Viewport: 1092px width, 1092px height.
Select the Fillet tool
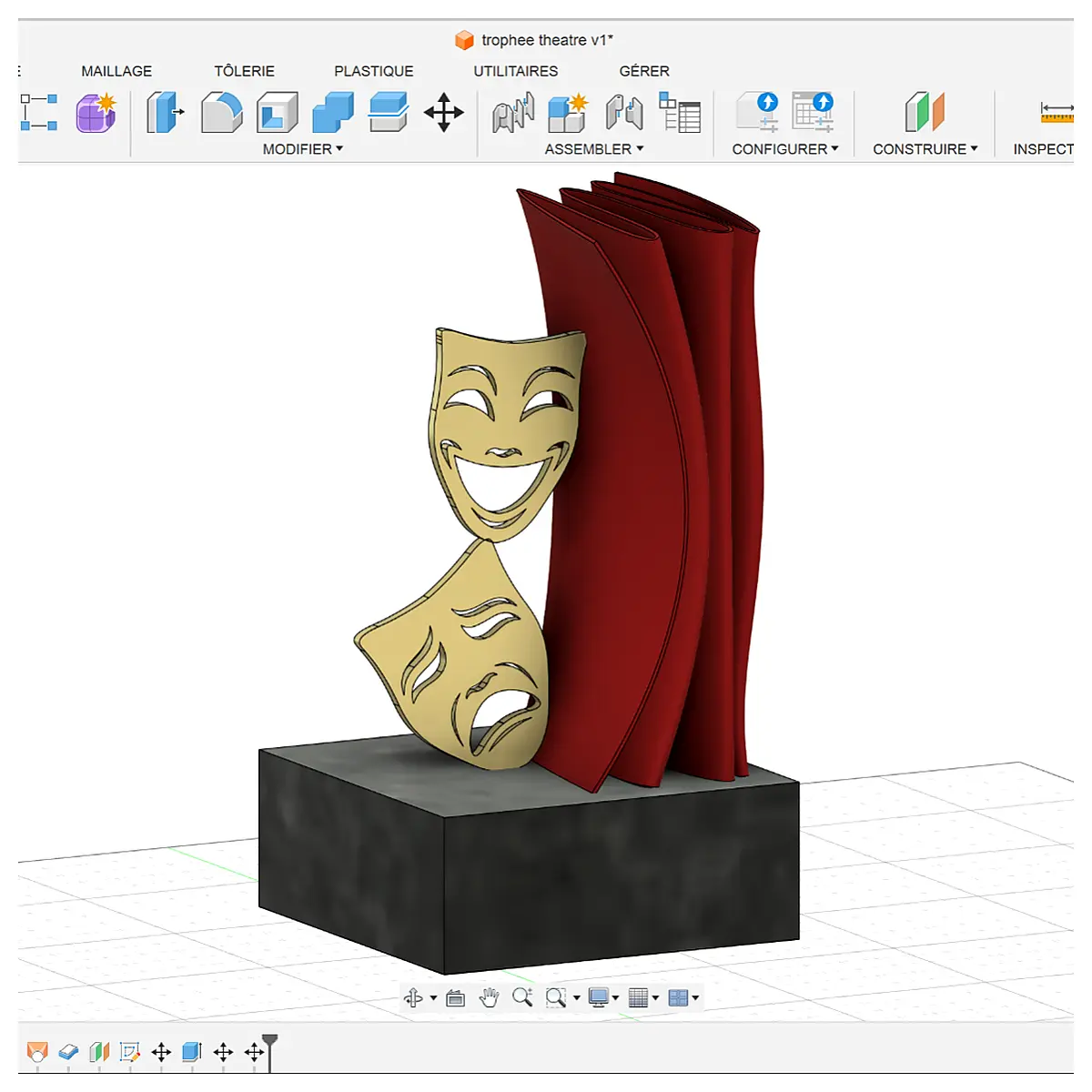coord(221,113)
